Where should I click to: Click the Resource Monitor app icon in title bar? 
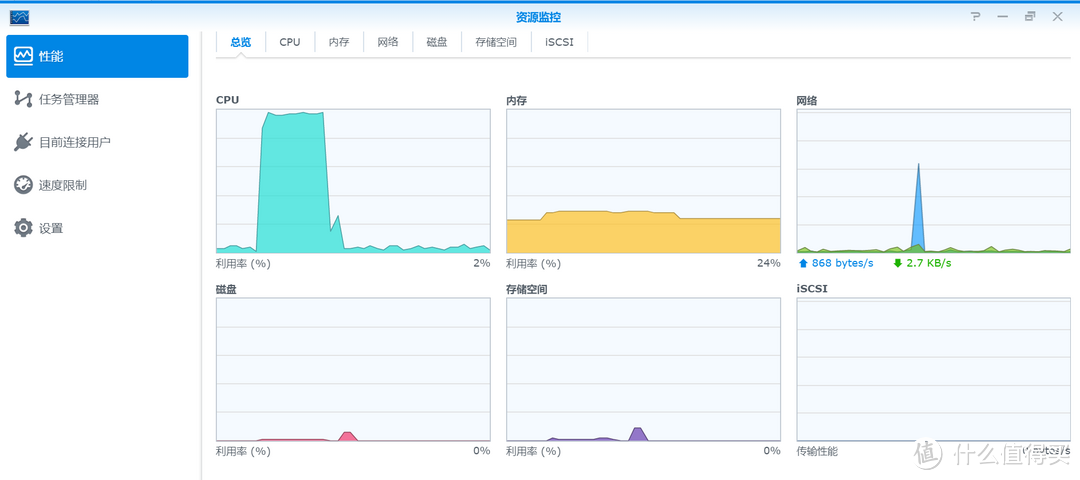[20, 17]
